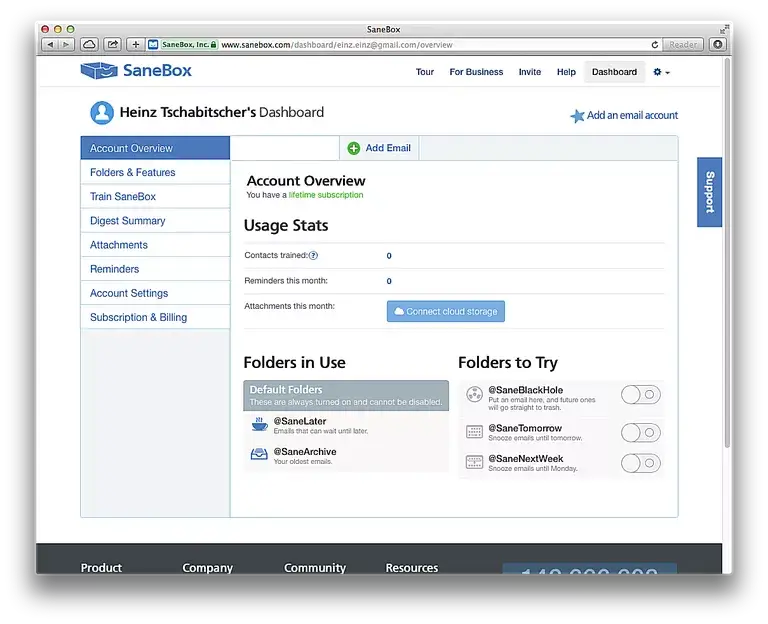
Task: Go back with Safari back arrow
Action: click(50, 45)
